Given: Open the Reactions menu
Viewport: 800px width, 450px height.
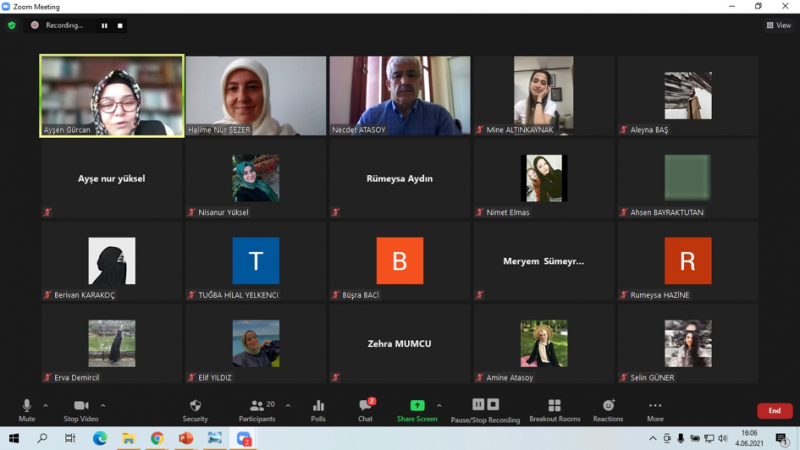Looking at the screenshot, I should (608, 409).
